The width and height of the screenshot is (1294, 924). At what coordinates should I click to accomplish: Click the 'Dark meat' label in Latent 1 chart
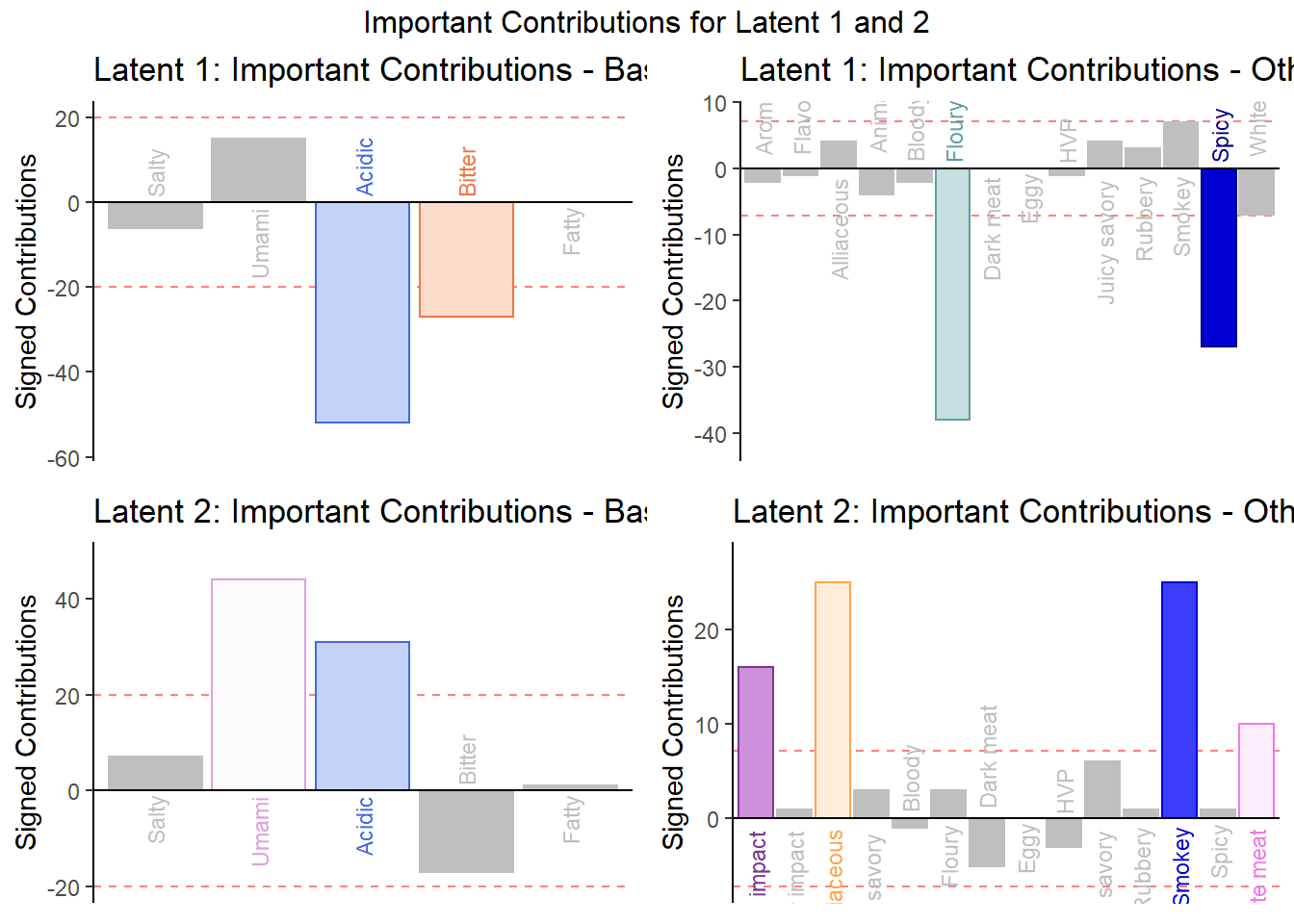[x=993, y=229]
